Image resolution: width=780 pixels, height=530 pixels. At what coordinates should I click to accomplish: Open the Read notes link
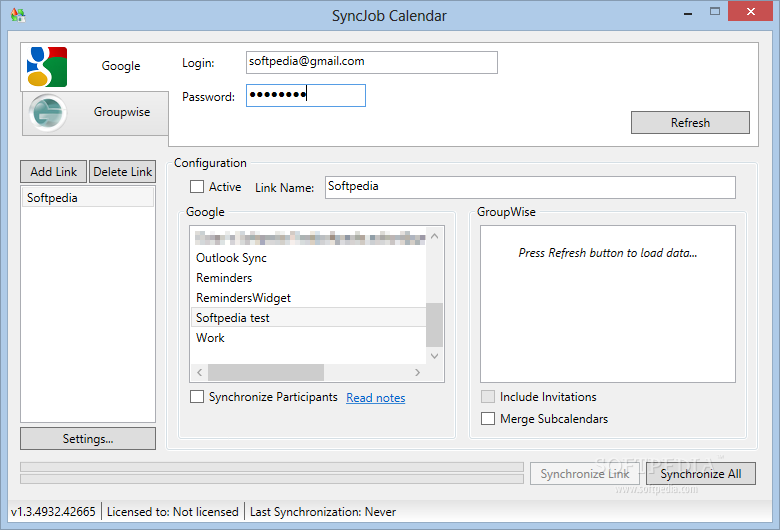coord(376,398)
